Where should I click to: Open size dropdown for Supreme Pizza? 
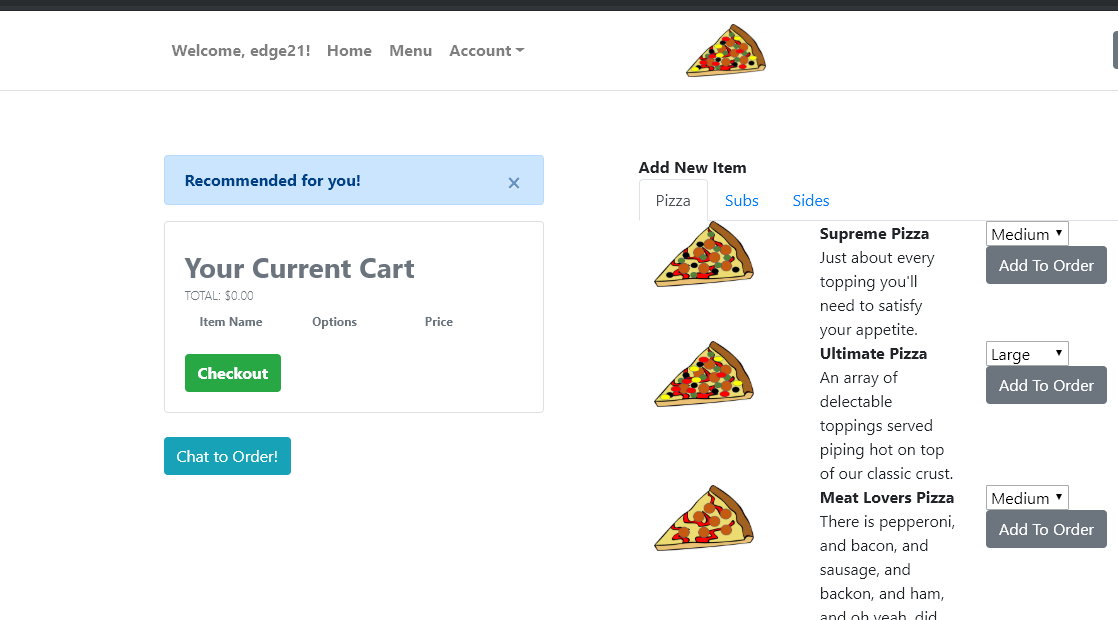pyautogui.click(x=1027, y=234)
